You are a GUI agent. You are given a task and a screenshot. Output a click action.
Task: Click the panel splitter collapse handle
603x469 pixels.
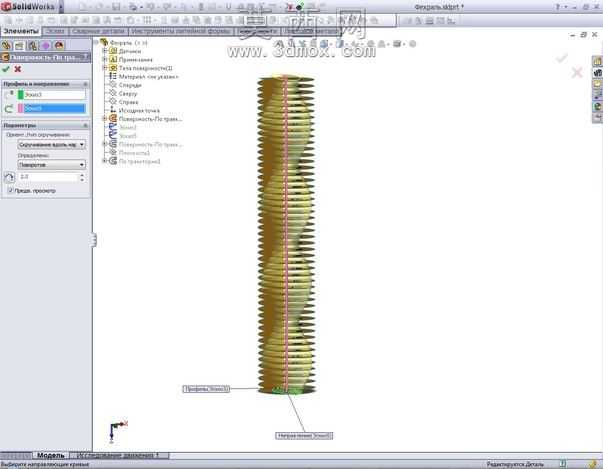93,239
